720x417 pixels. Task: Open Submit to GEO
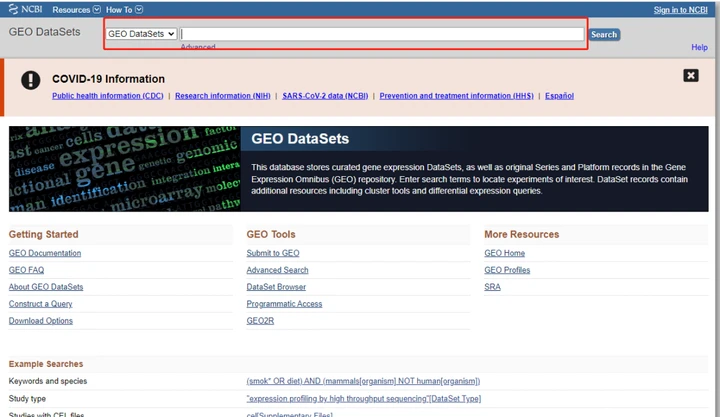click(273, 253)
